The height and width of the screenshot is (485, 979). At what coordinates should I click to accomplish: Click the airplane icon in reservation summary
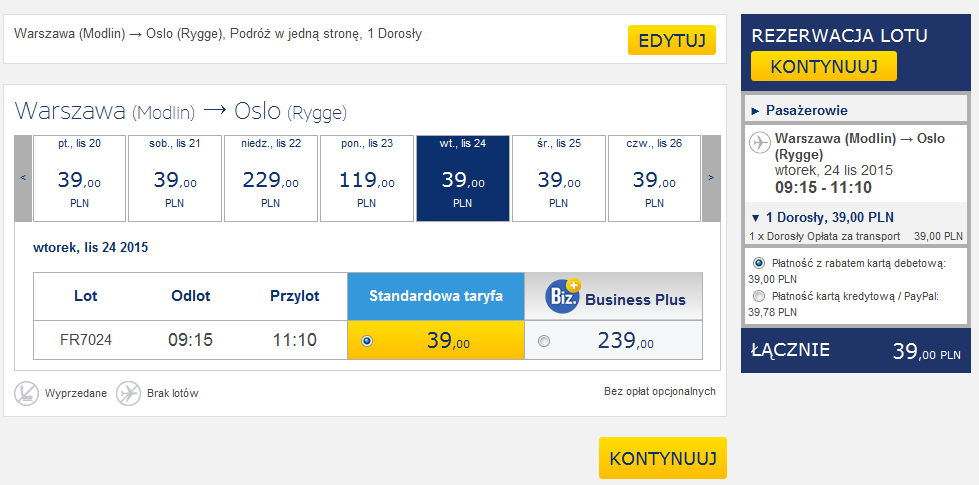click(760, 142)
